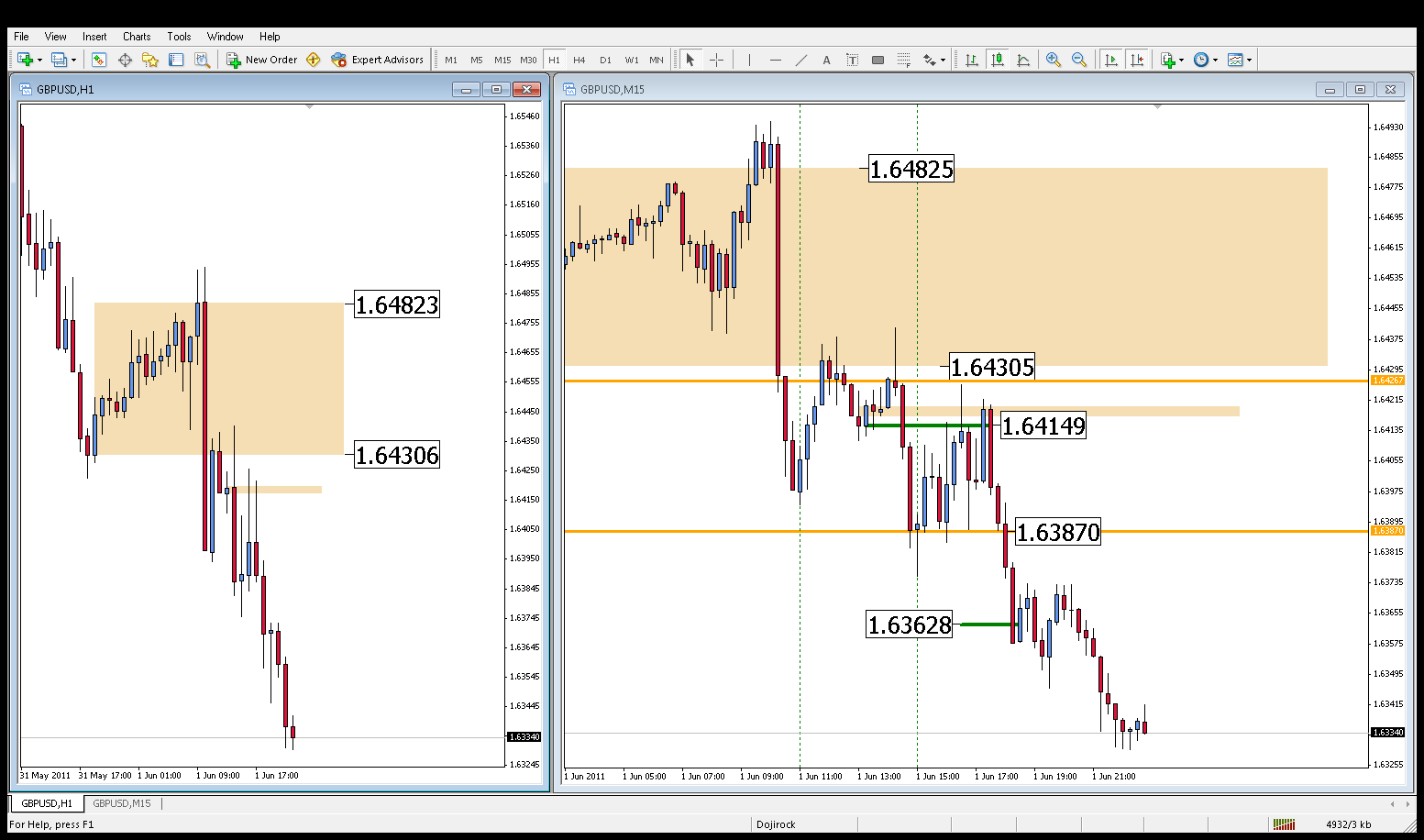Open the Help menu
The height and width of the screenshot is (840, 1424).
point(270,37)
